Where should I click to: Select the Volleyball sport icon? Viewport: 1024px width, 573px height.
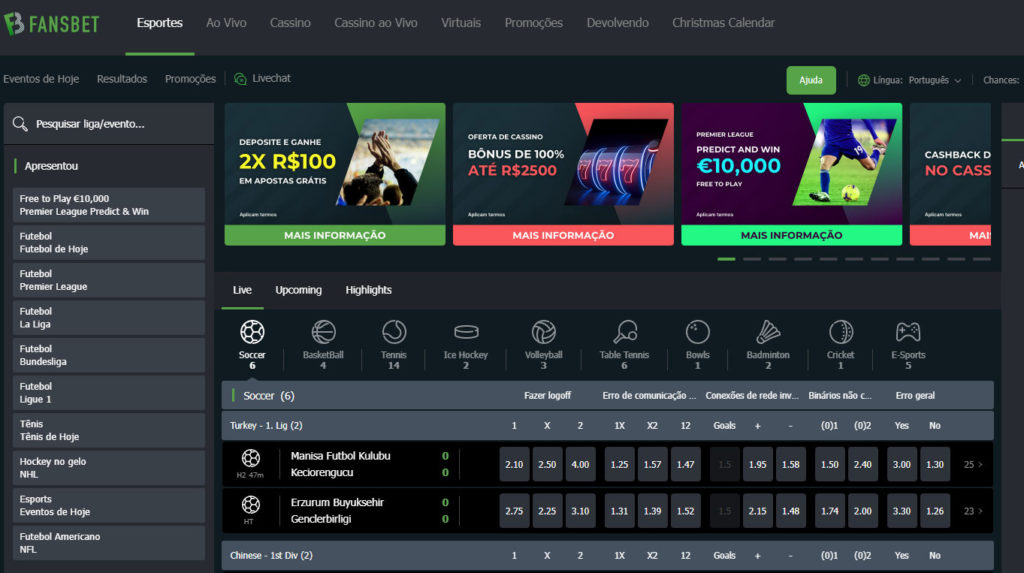543,332
